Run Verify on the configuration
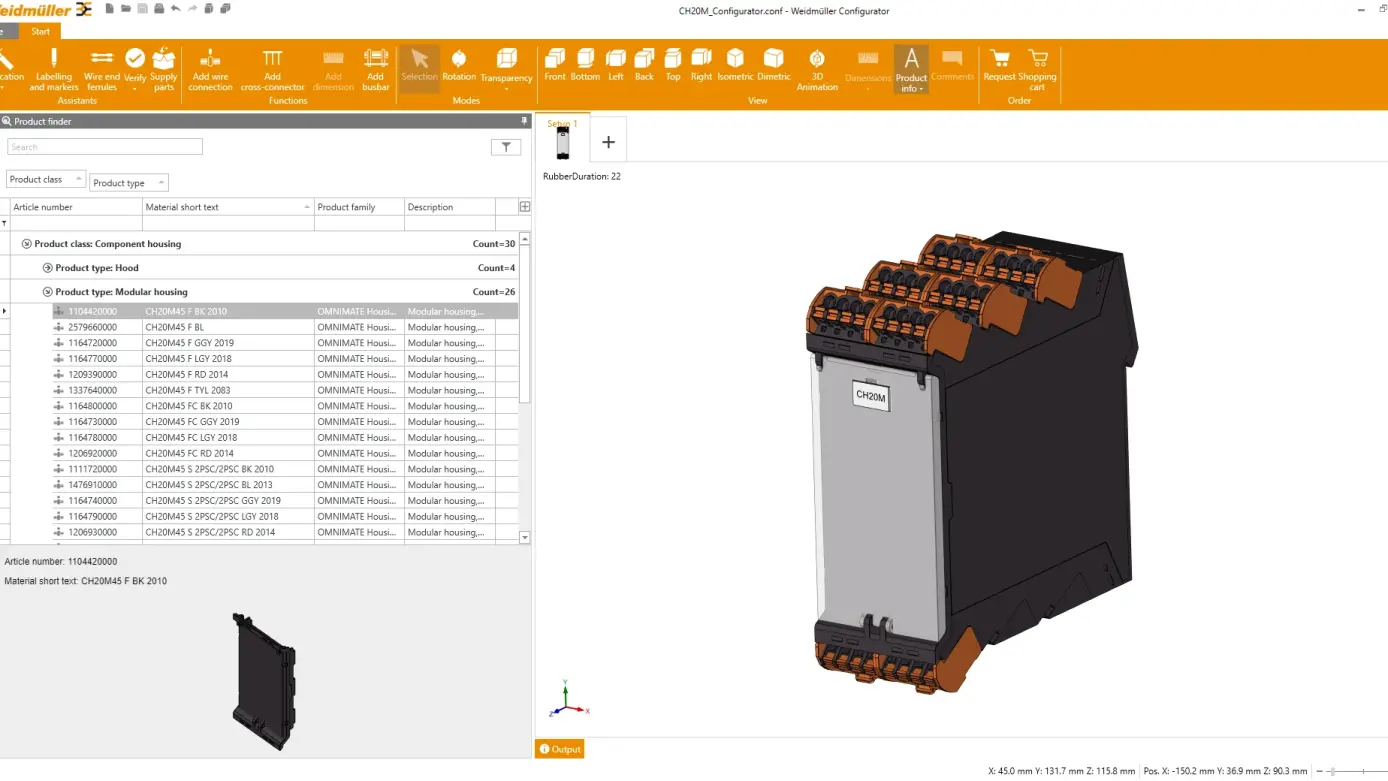1388x781 pixels. click(x=135, y=63)
